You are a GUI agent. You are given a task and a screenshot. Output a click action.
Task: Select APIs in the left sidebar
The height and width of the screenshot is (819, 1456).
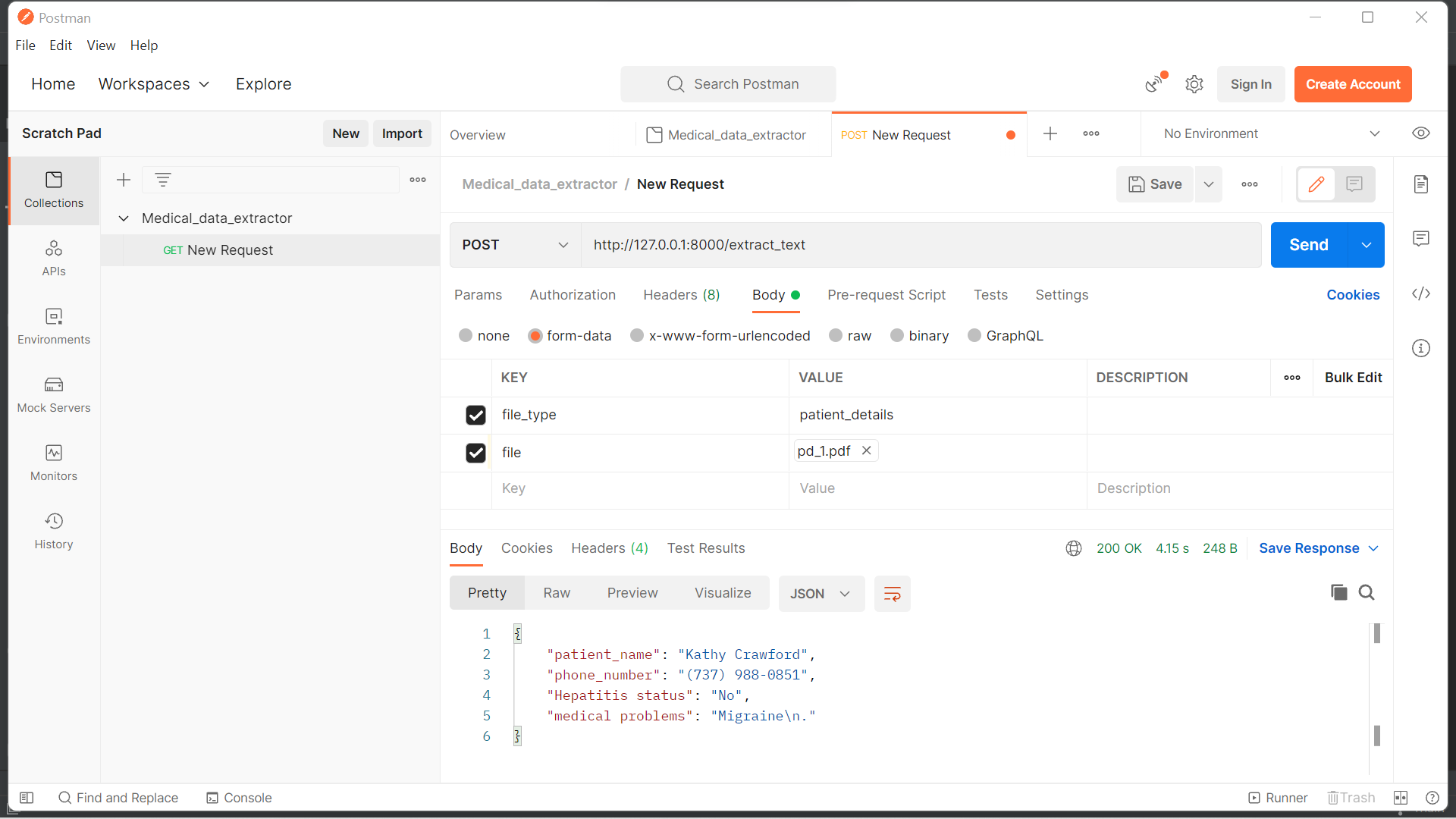pos(53,258)
